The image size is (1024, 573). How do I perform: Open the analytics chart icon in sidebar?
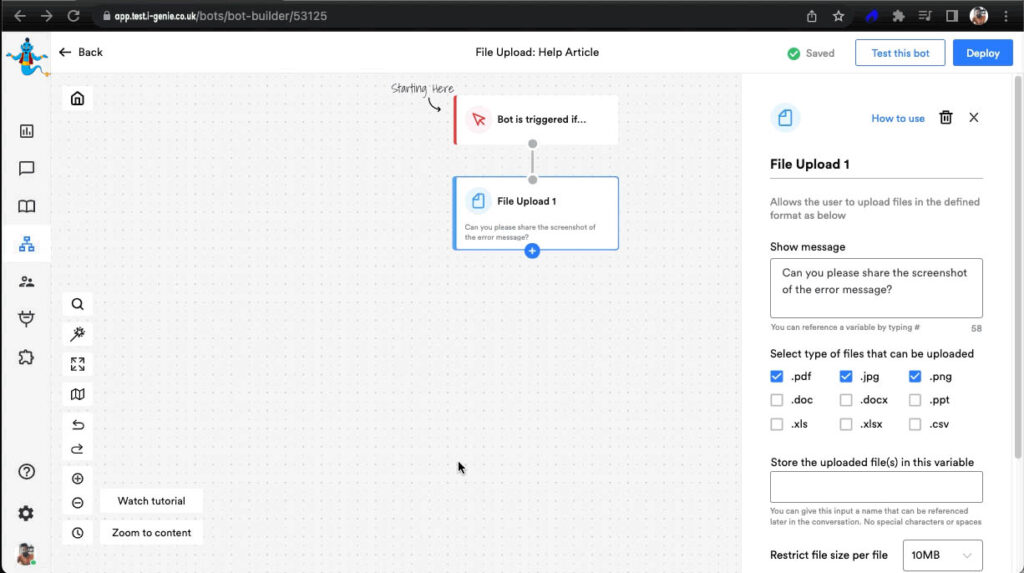pyautogui.click(x=27, y=131)
